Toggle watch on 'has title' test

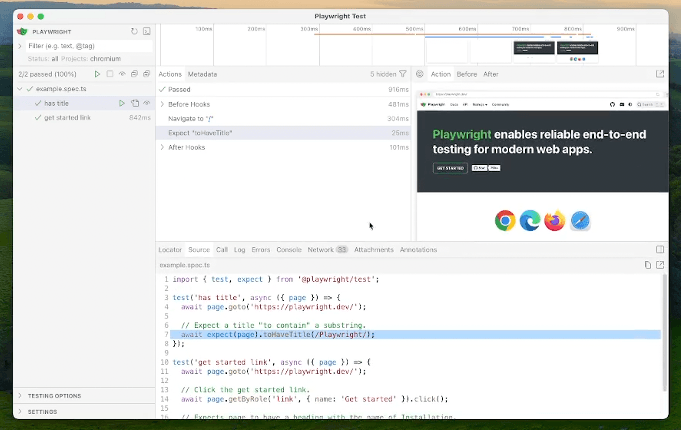tap(147, 103)
